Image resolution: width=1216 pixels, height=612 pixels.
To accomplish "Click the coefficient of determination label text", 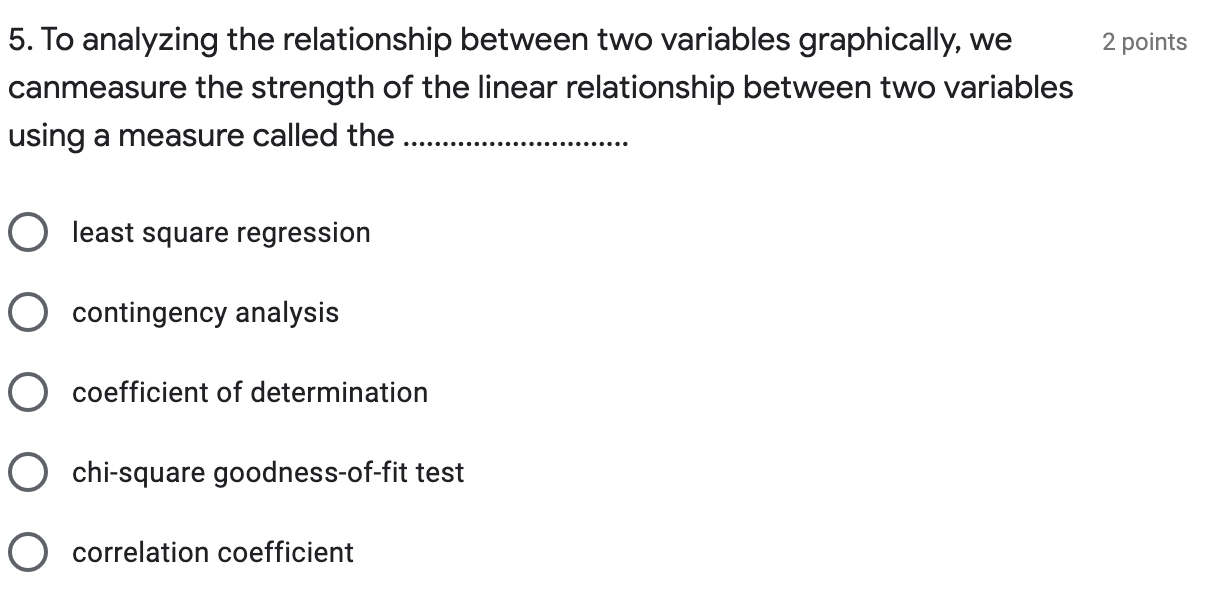I will [x=249, y=392].
